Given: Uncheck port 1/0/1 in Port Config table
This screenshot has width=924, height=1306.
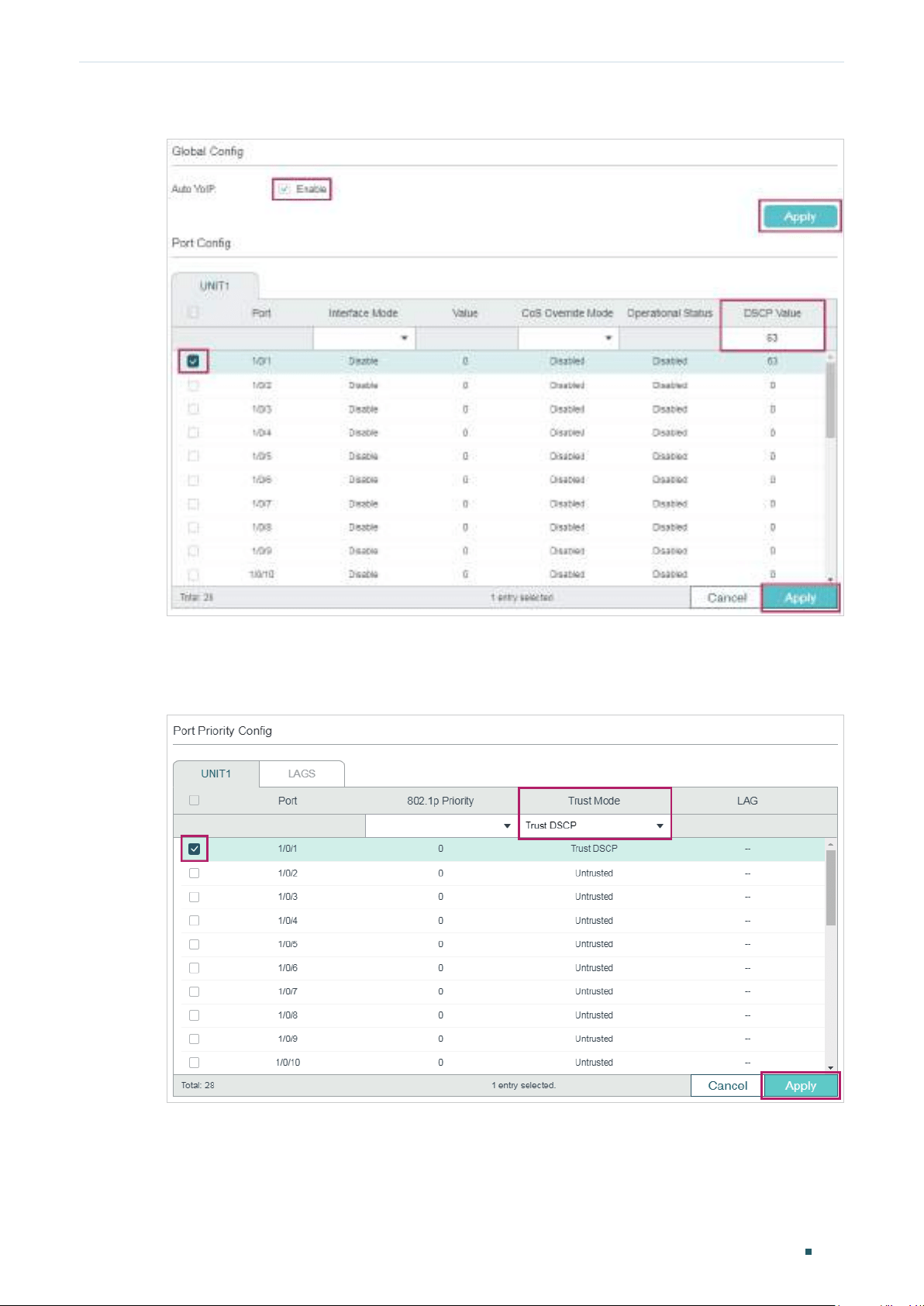Looking at the screenshot, I should [193, 361].
